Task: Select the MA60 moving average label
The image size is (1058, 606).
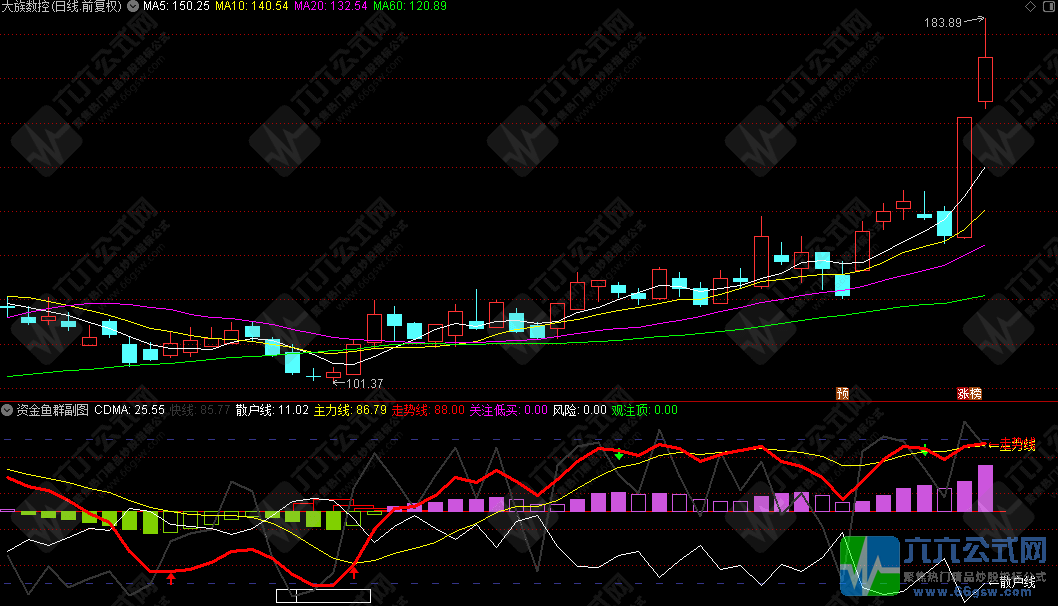Action: click(410, 6)
